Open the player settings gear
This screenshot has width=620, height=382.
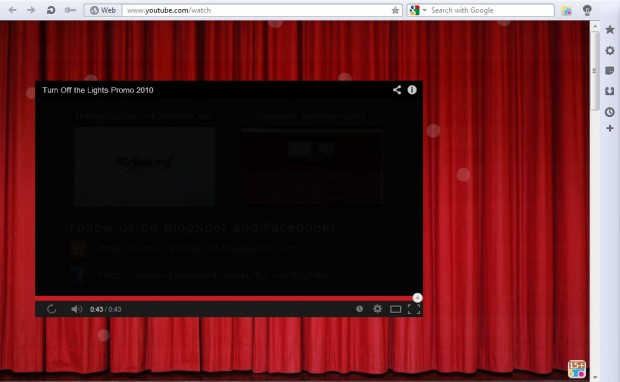tap(378, 309)
